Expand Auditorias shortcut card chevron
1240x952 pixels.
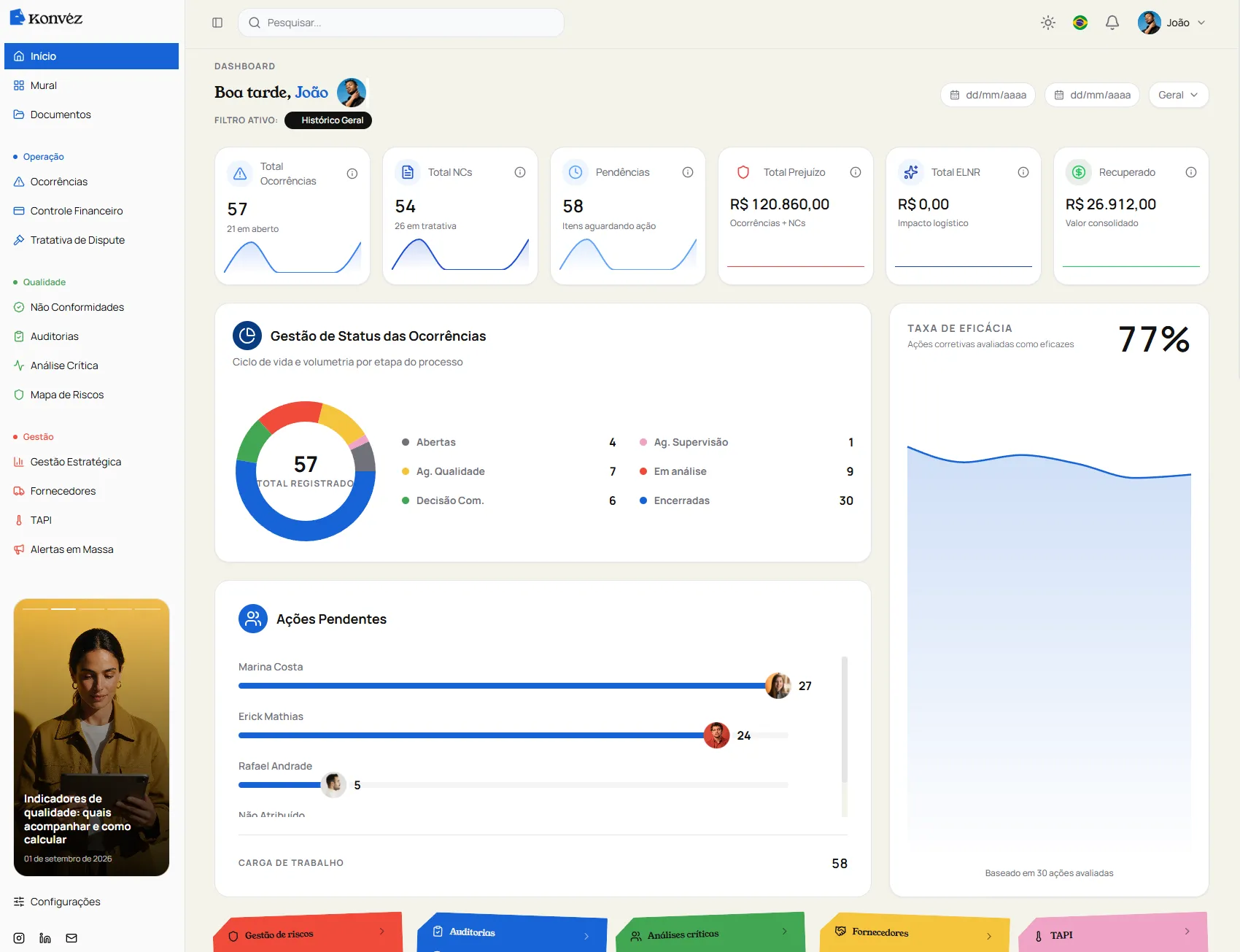tap(586, 936)
